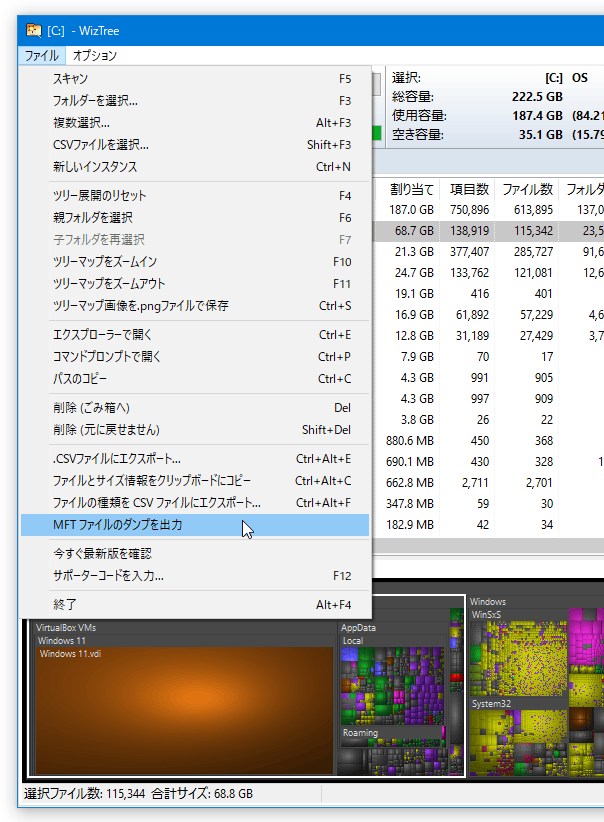
Task: Click the status bar 選択ファイル数 text
Action: coord(84,794)
